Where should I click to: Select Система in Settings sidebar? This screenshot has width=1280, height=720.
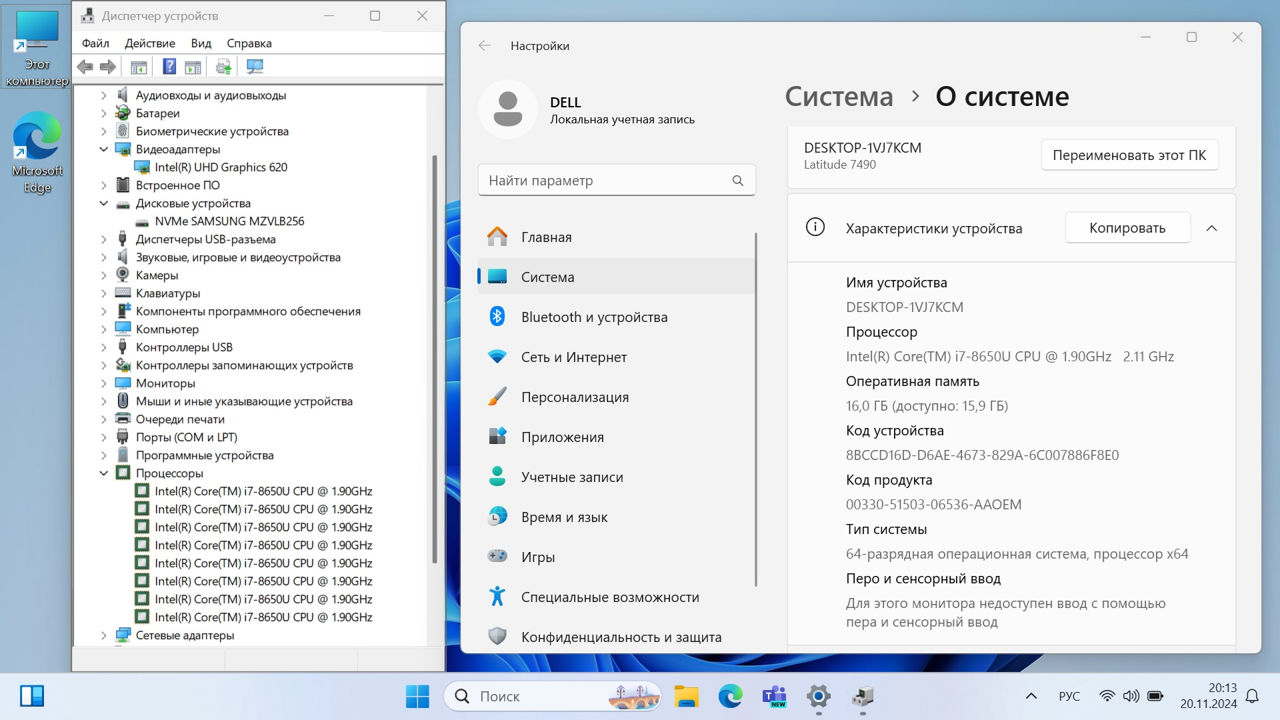point(616,277)
